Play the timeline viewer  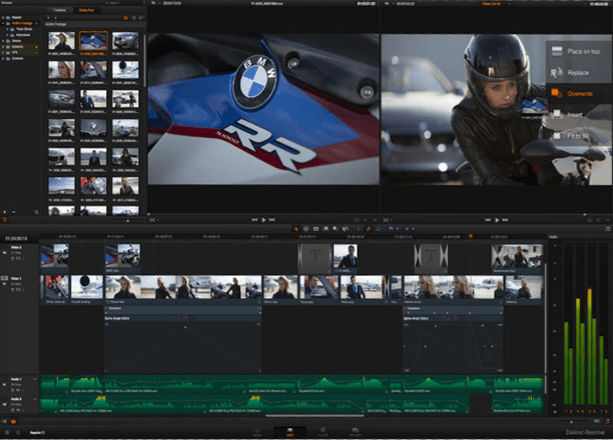(x=497, y=220)
